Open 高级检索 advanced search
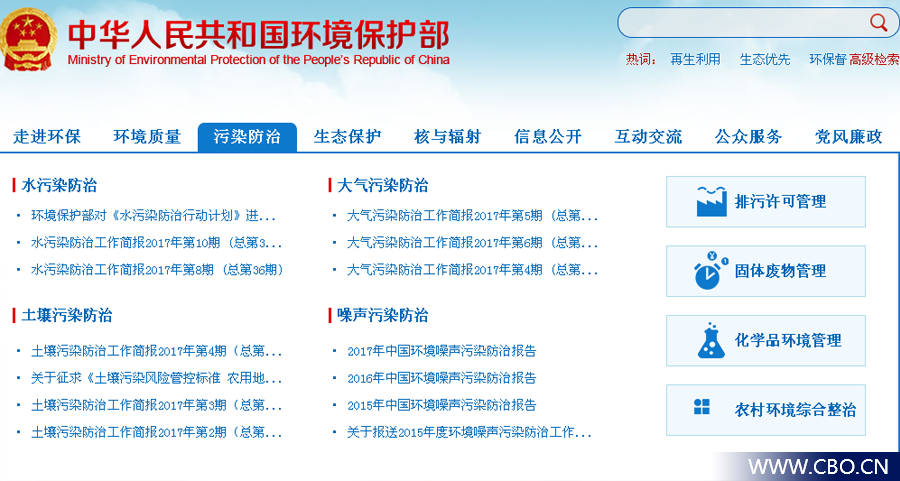This screenshot has height=481, width=900. pyautogui.click(x=874, y=59)
